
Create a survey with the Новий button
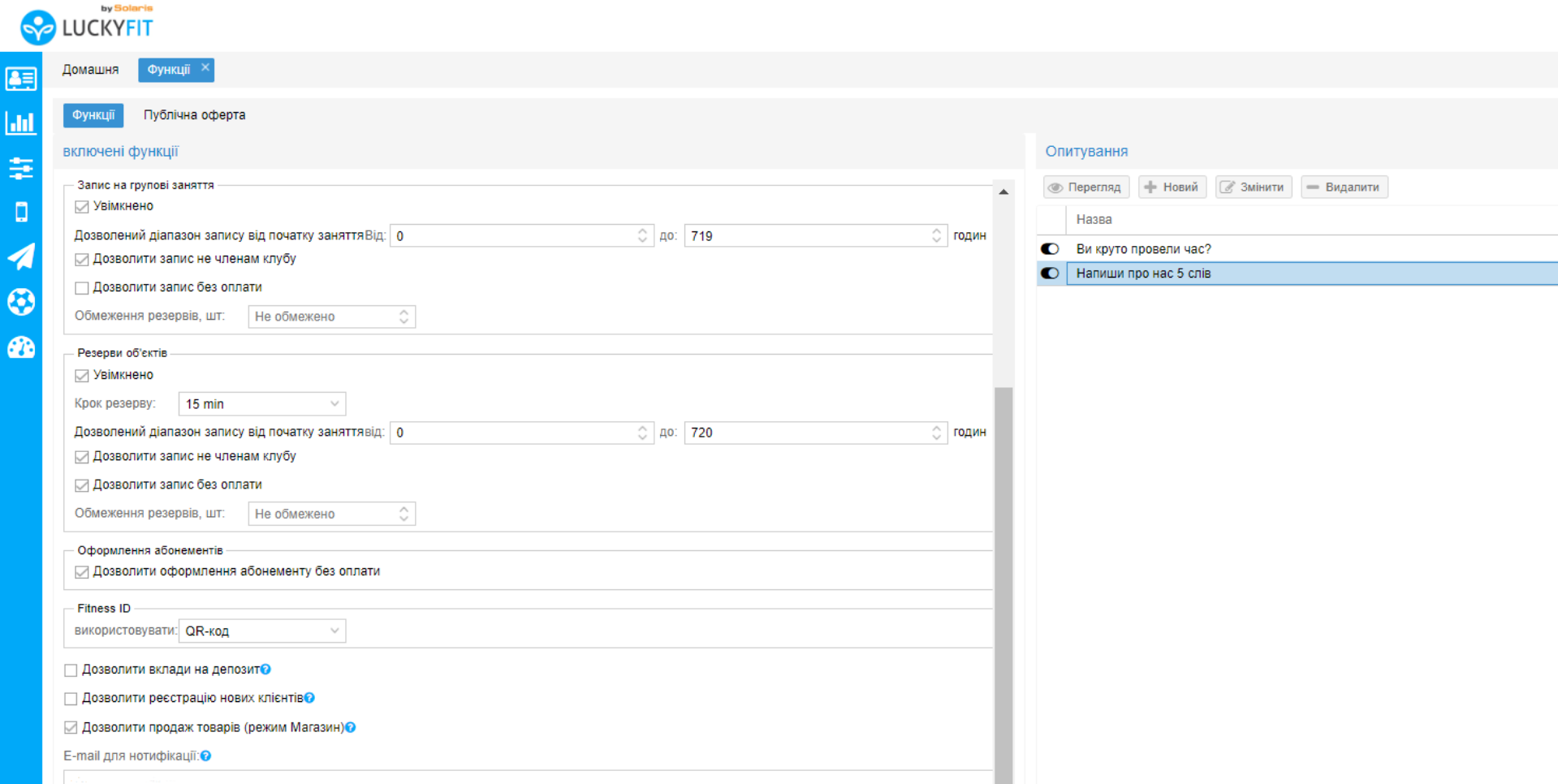click(1172, 187)
